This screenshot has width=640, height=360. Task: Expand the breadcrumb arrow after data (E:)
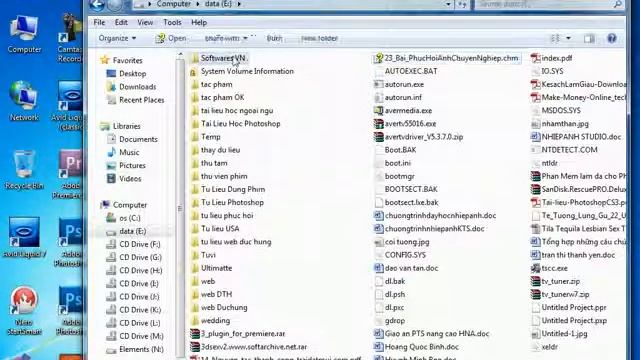[239, 4]
